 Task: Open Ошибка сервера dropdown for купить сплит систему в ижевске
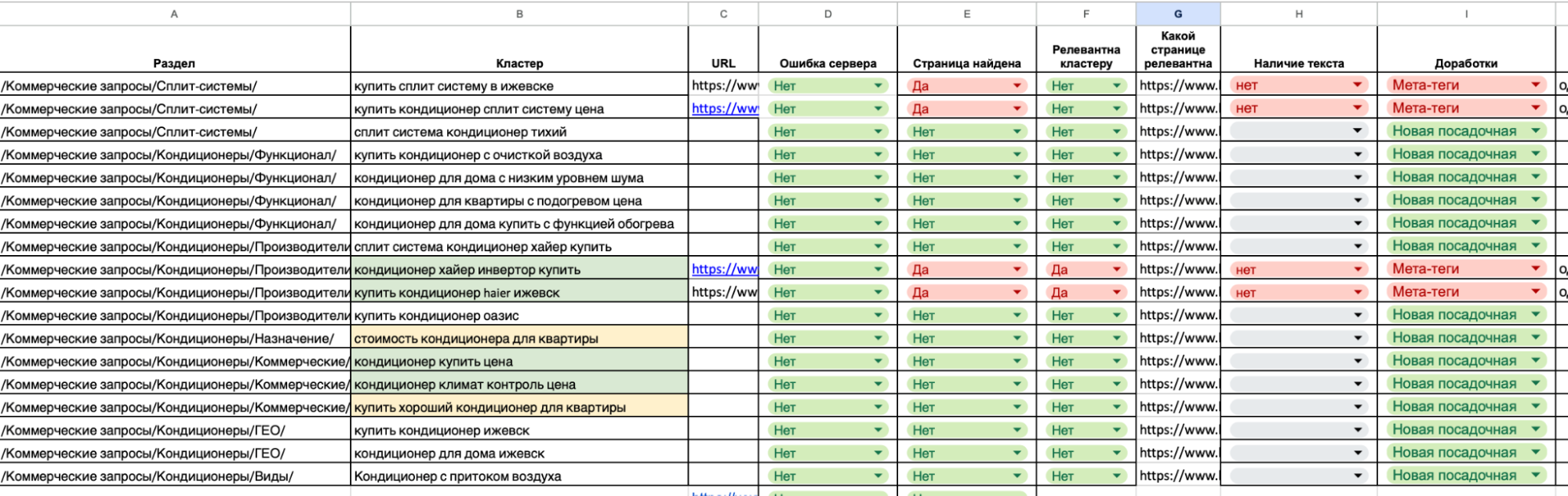pos(828,86)
